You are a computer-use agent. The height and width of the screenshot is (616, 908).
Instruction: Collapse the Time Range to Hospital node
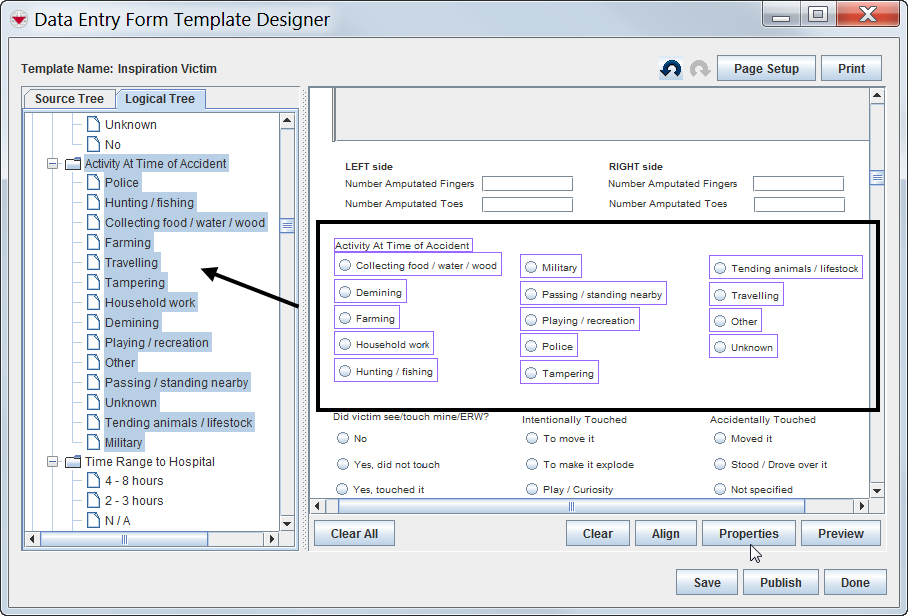point(52,462)
